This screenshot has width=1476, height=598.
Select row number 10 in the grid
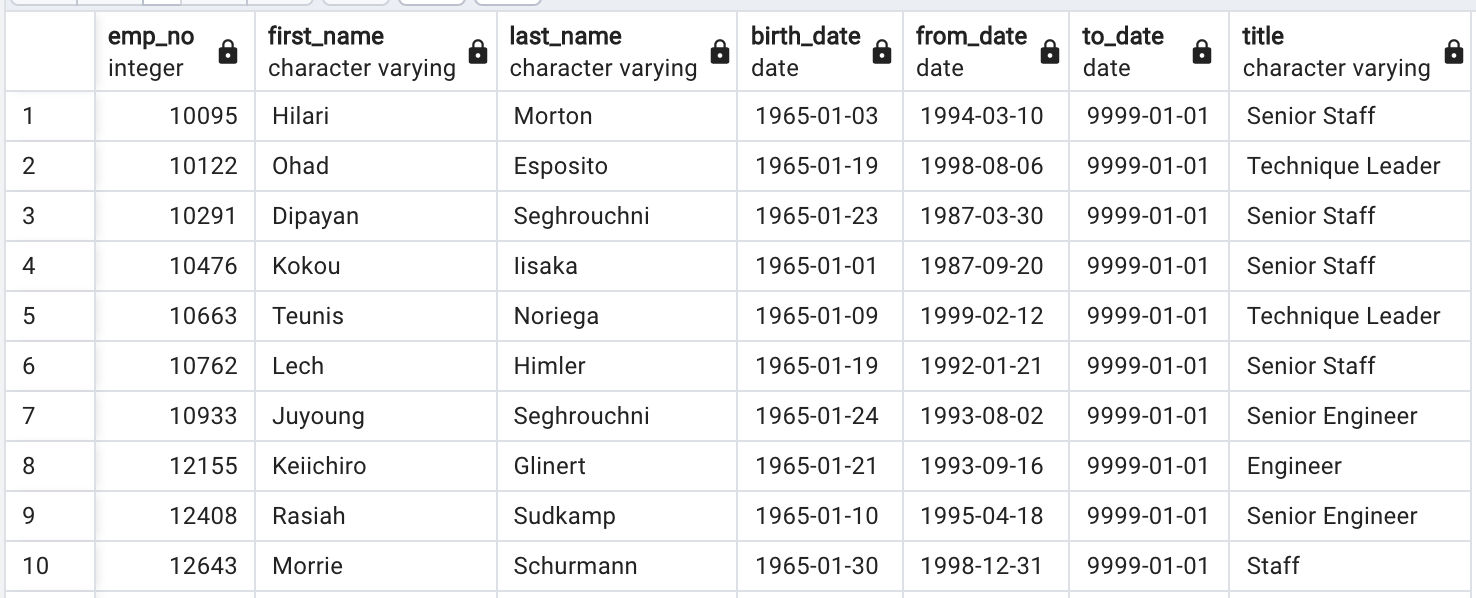pos(45,566)
